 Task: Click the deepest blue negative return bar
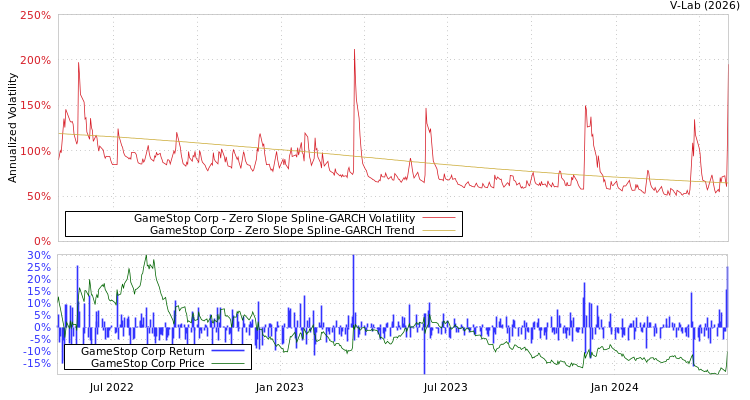click(x=424, y=368)
